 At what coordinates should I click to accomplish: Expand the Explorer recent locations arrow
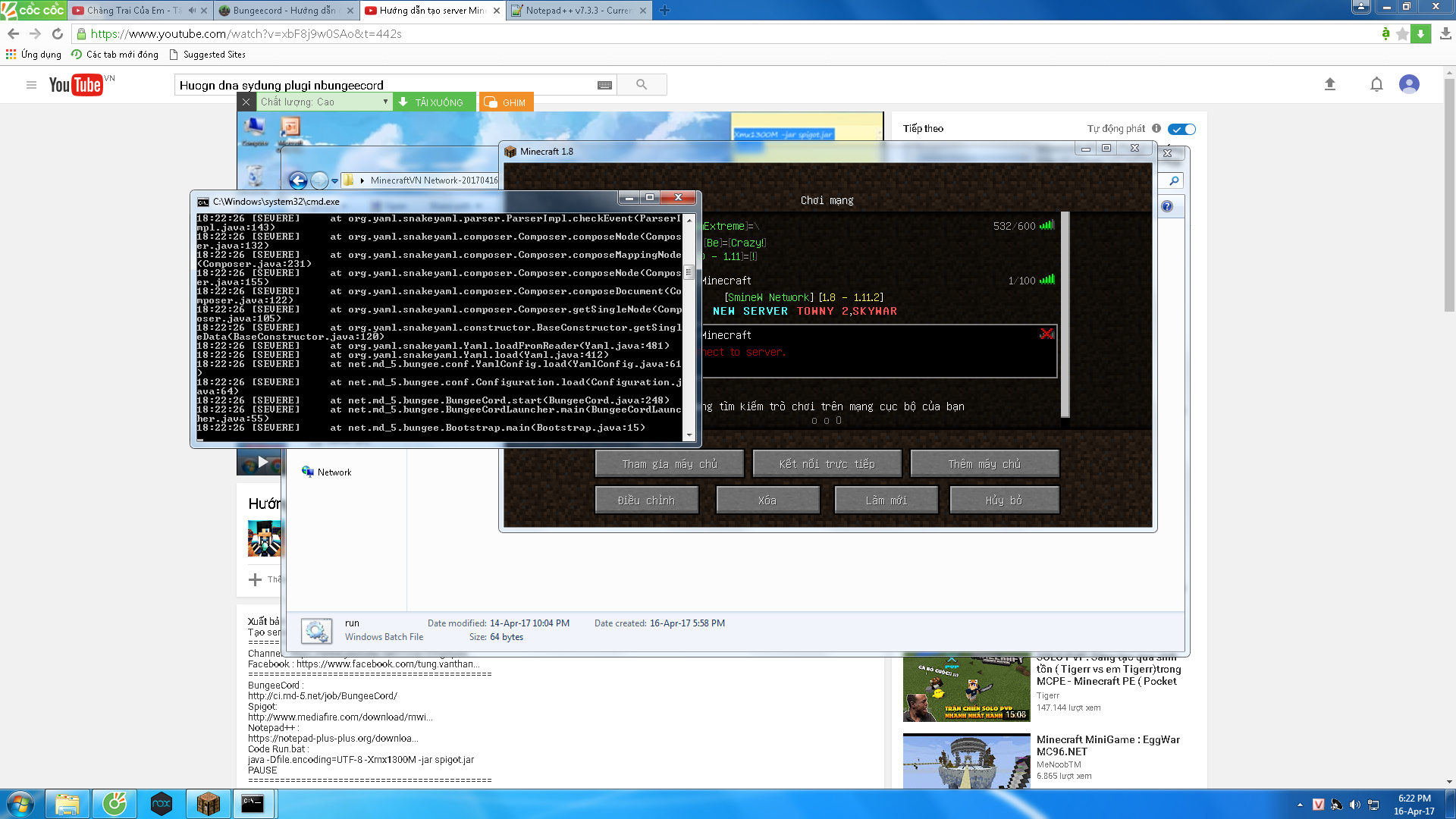(334, 180)
